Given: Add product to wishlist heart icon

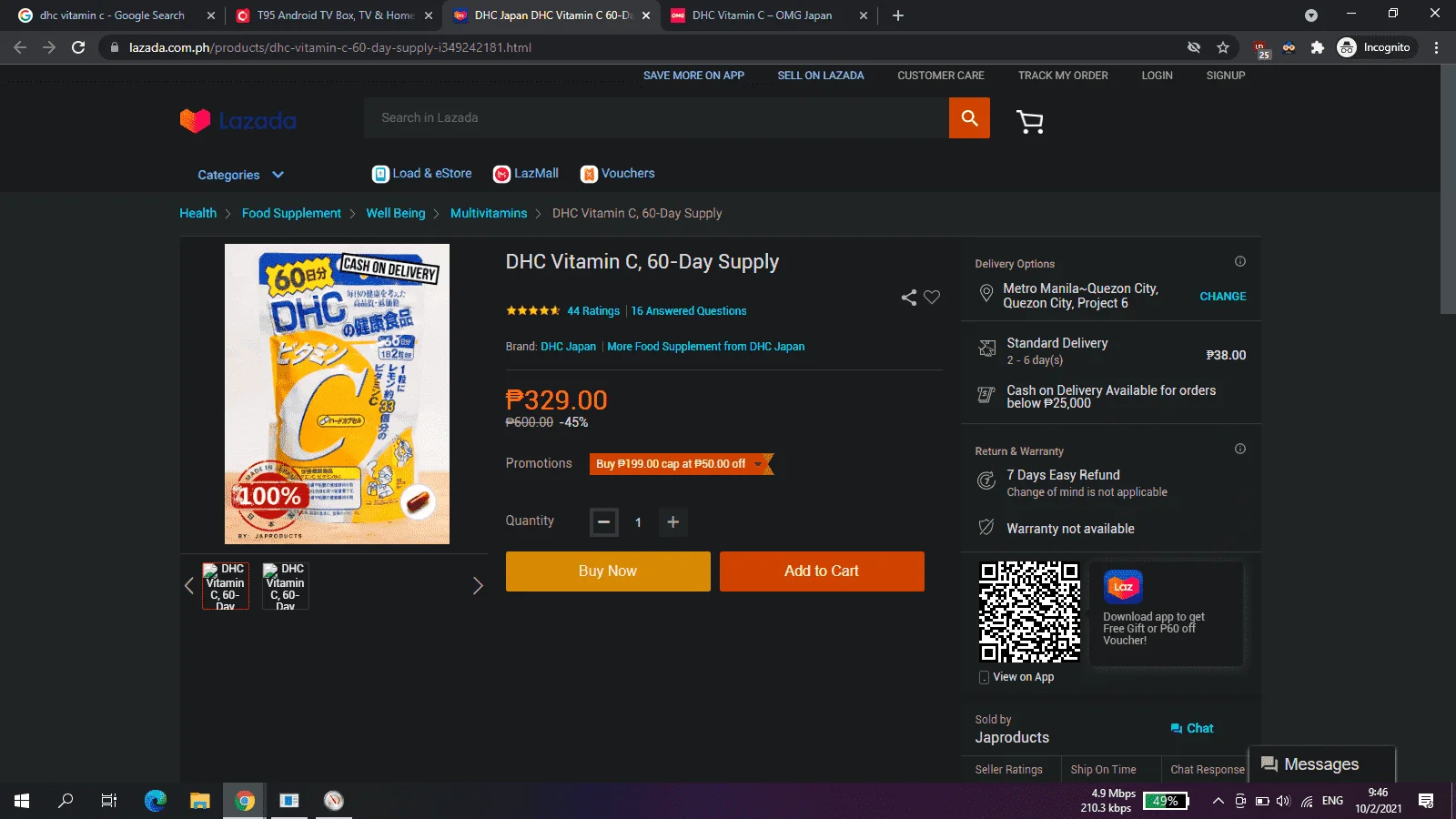Looking at the screenshot, I should click(x=932, y=298).
